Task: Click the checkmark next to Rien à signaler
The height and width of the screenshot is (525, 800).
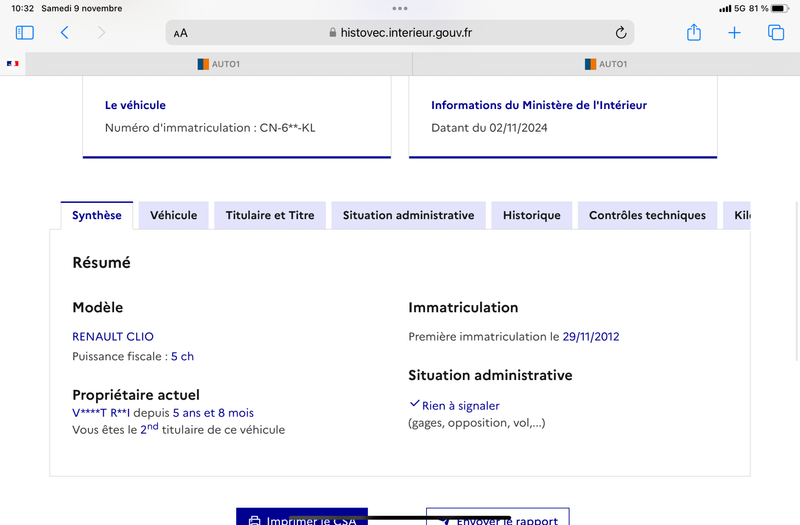Action: 415,404
